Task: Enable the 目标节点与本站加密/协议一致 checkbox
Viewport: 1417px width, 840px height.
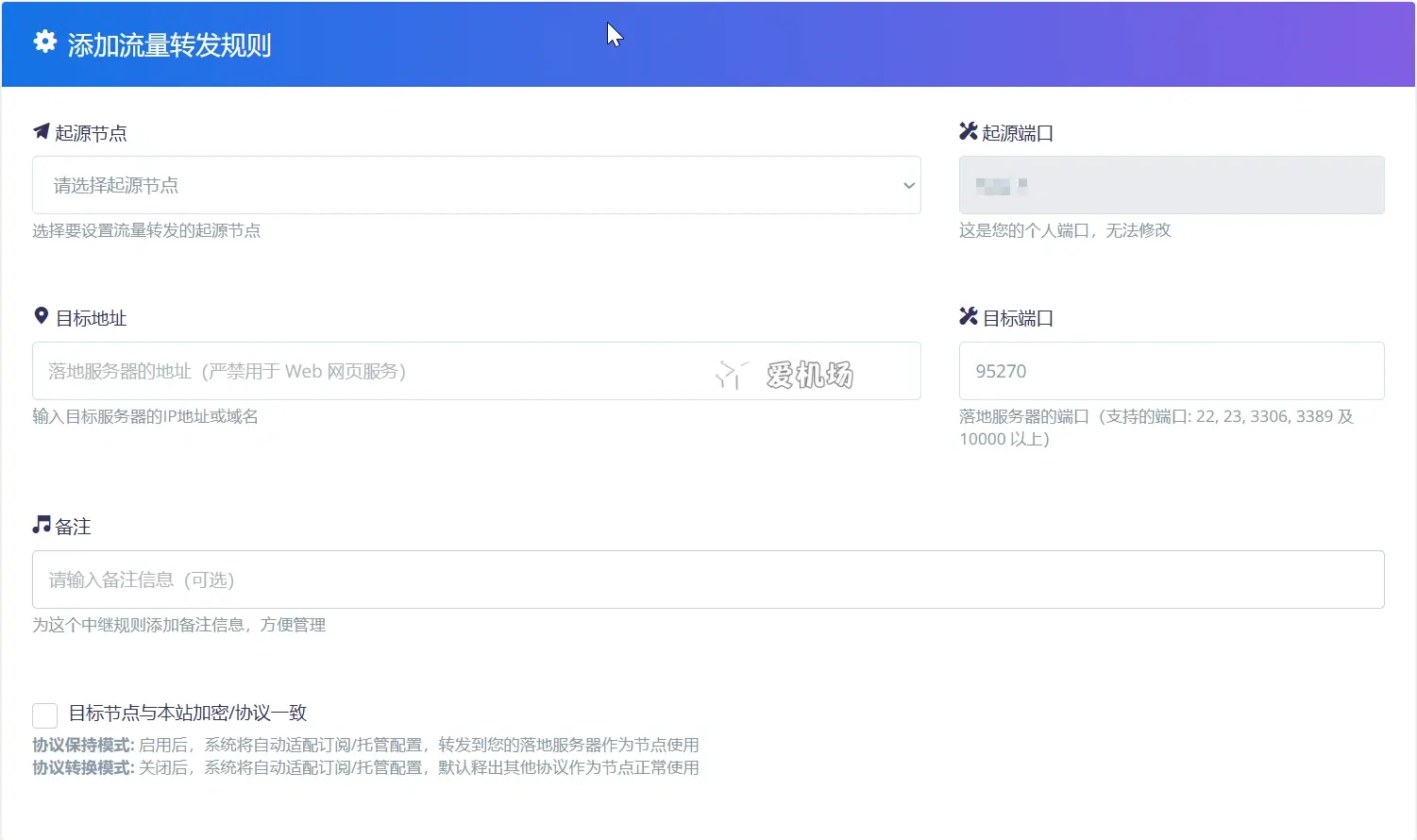Action: 44,714
